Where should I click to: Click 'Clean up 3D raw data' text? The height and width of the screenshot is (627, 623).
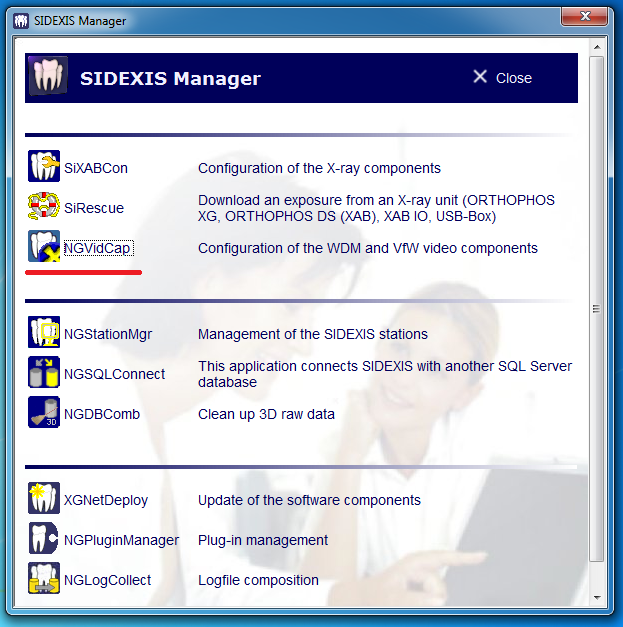[266, 414]
